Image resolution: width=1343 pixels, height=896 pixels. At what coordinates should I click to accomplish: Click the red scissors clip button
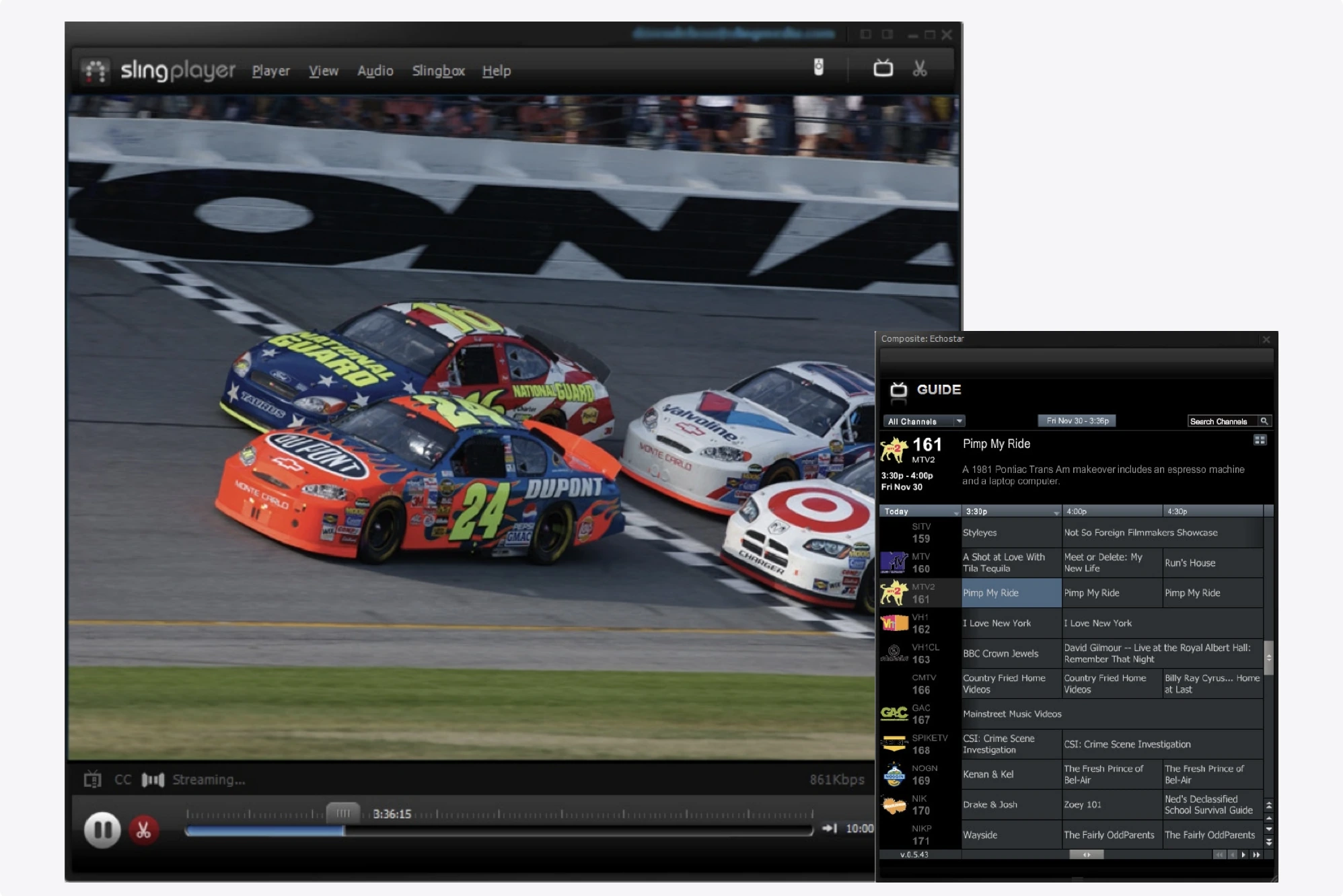tap(143, 830)
